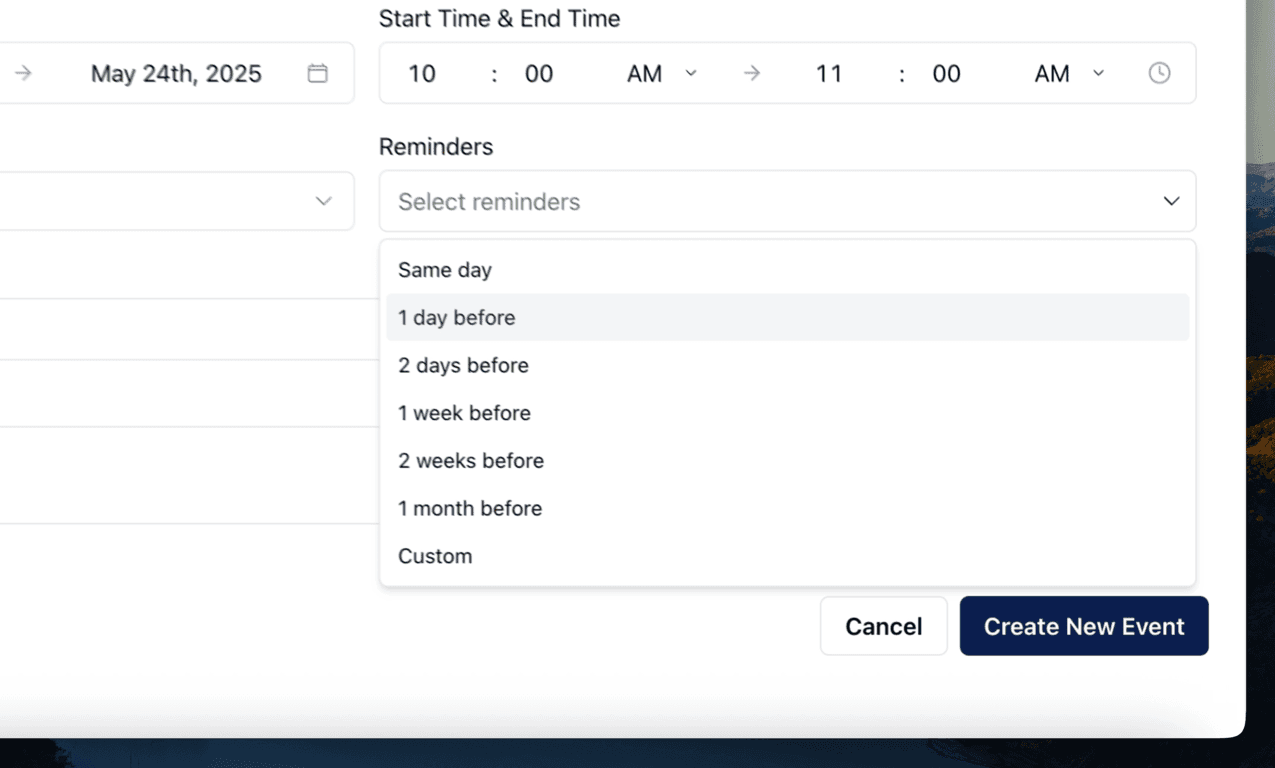Viewport: 1275px width, 768px height.
Task: Open the end time AM/PM dropdown
Action: pos(1069,73)
